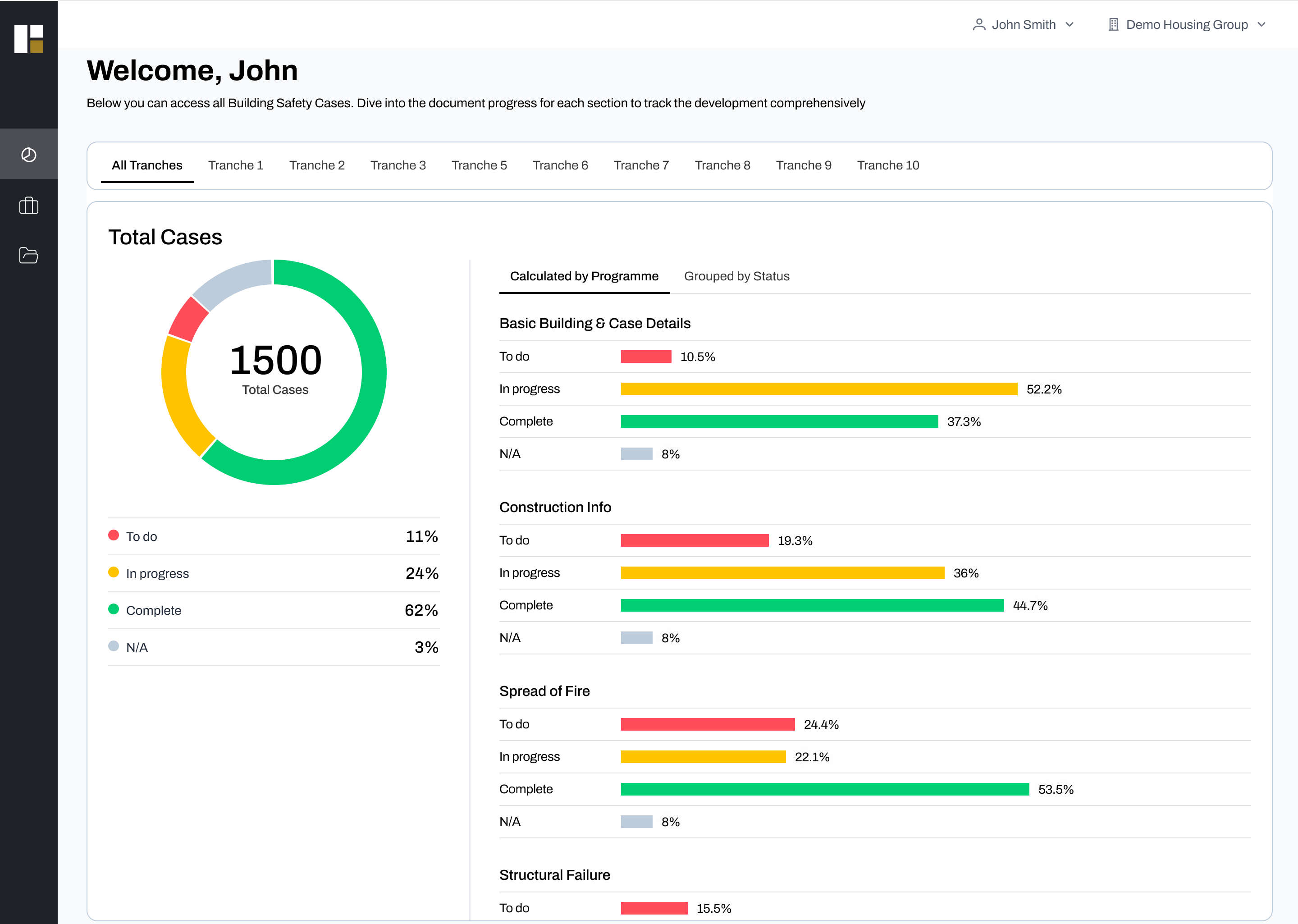Click the 3% N/A legend value
1298x924 pixels.
pos(426,648)
